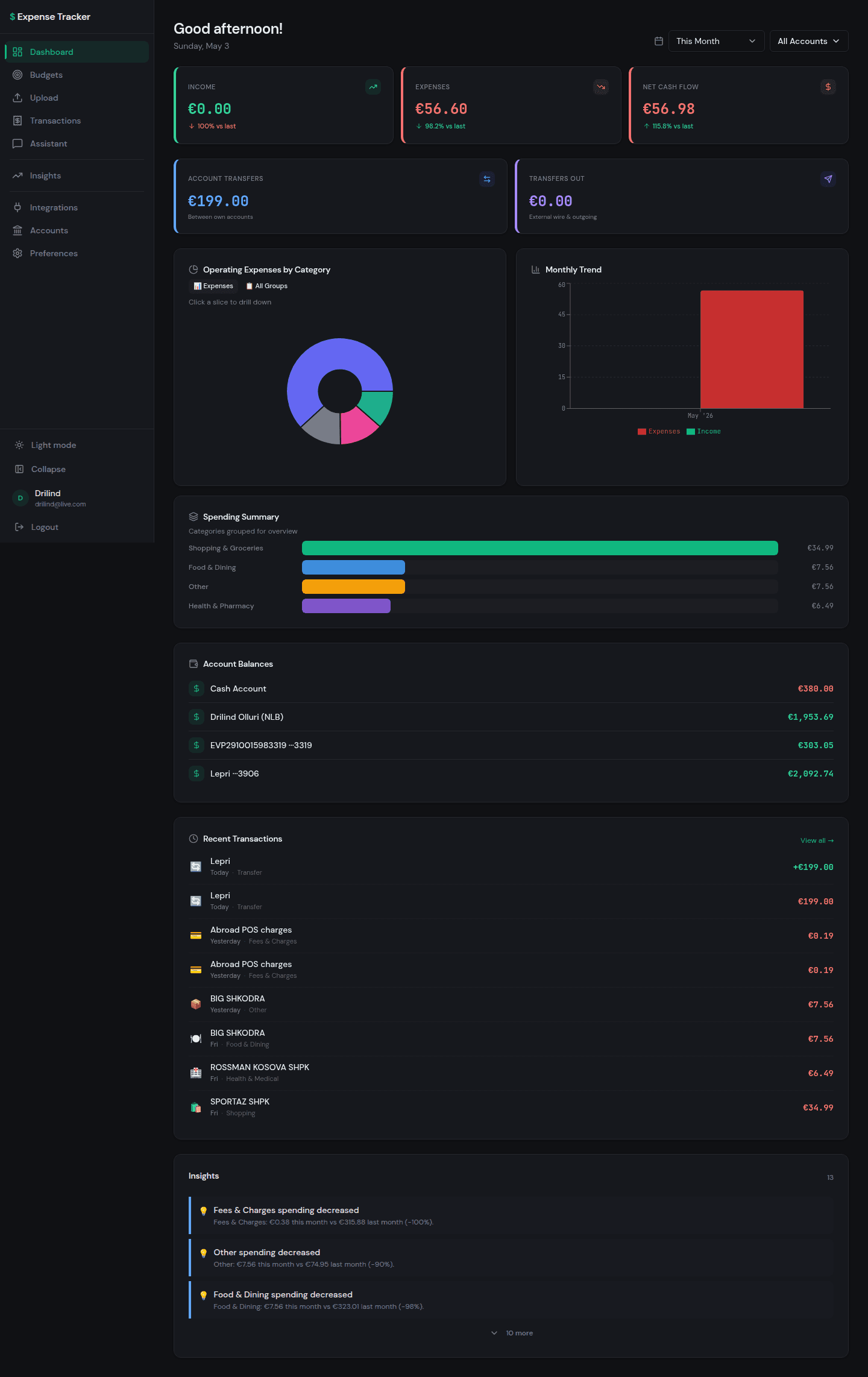Viewport: 868px width, 1377px height.
Task: Click the Cash Account dollar icon
Action: 197,688
